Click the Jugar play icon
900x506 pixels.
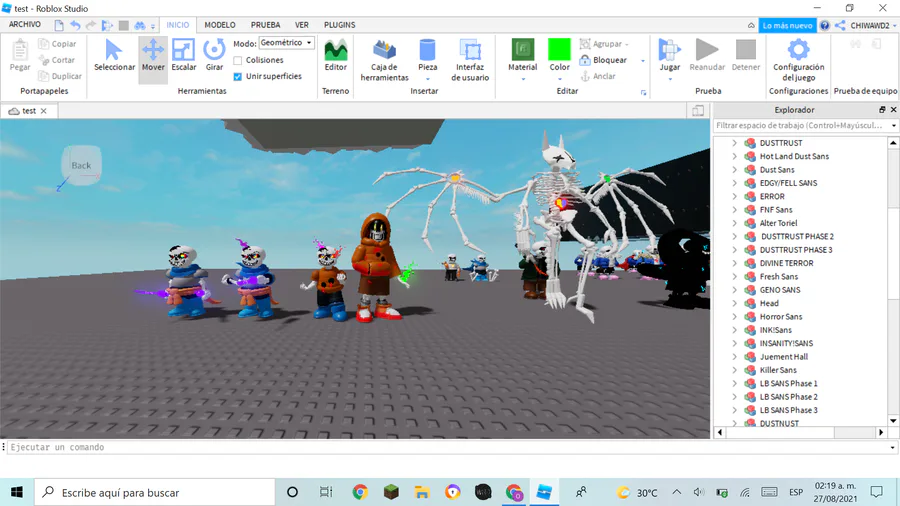pyautogui.click(x=669, y=50)
